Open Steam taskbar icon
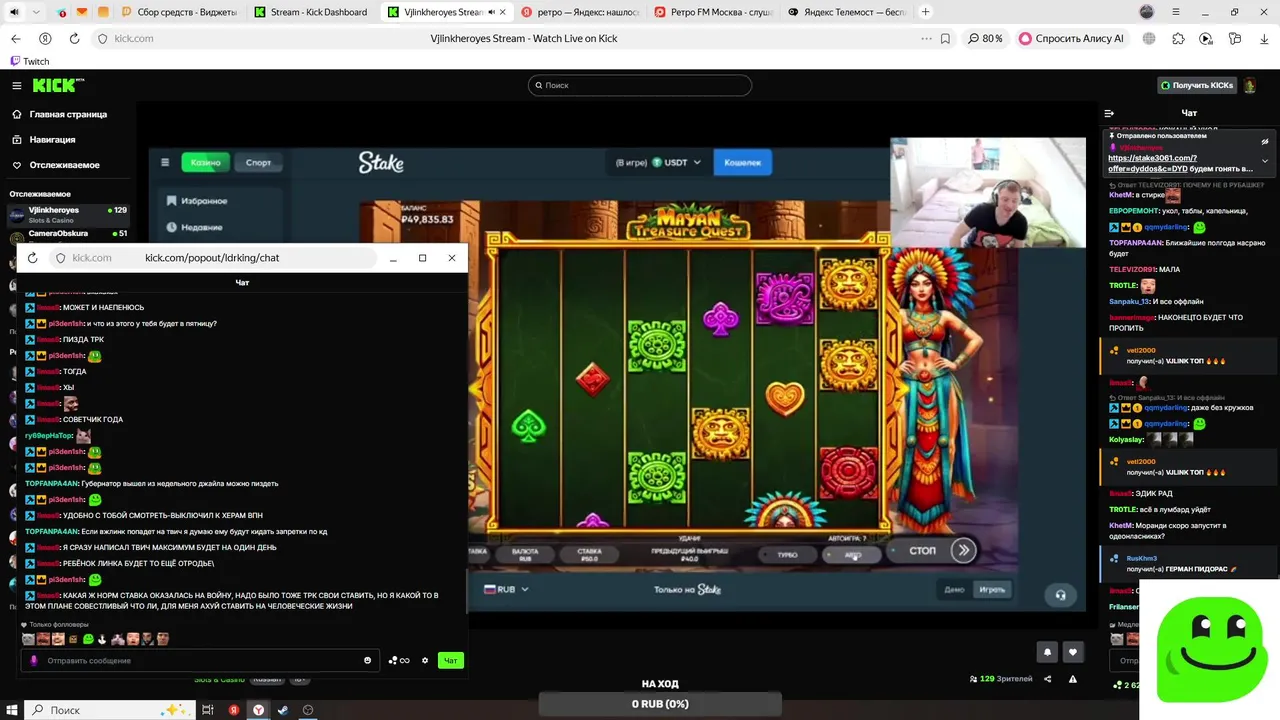The image size is (1280, 720). (283, 709)
